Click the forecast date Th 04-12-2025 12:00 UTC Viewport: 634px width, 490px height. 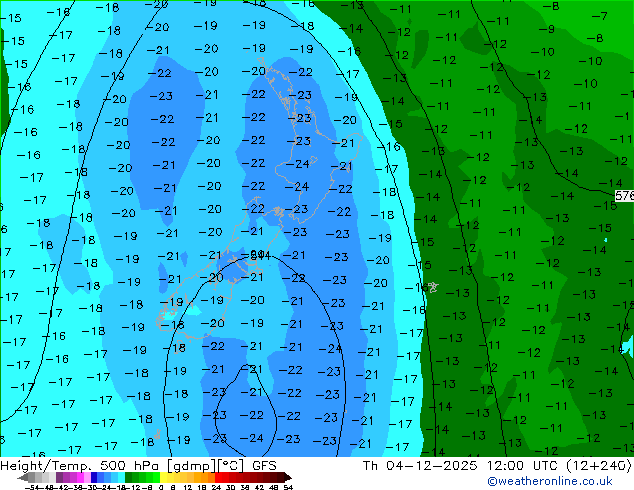click(460, 466)
